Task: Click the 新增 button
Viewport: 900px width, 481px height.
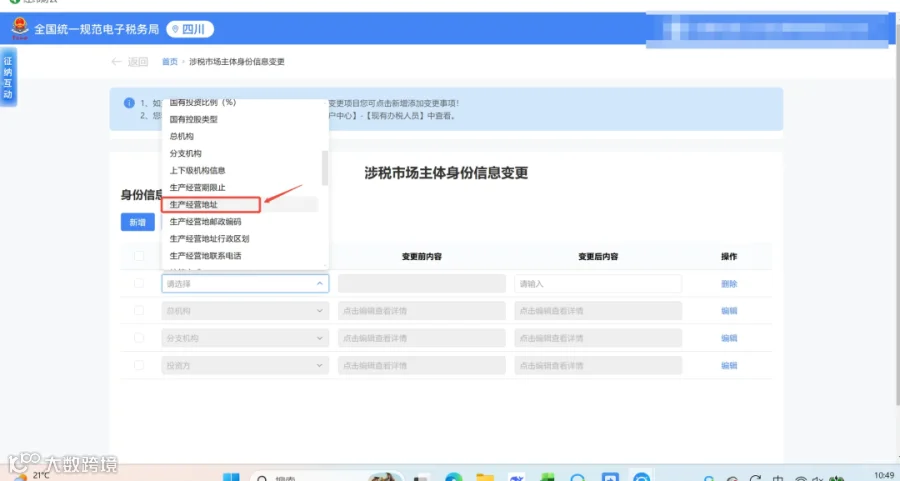Action: tap(138, 222)
